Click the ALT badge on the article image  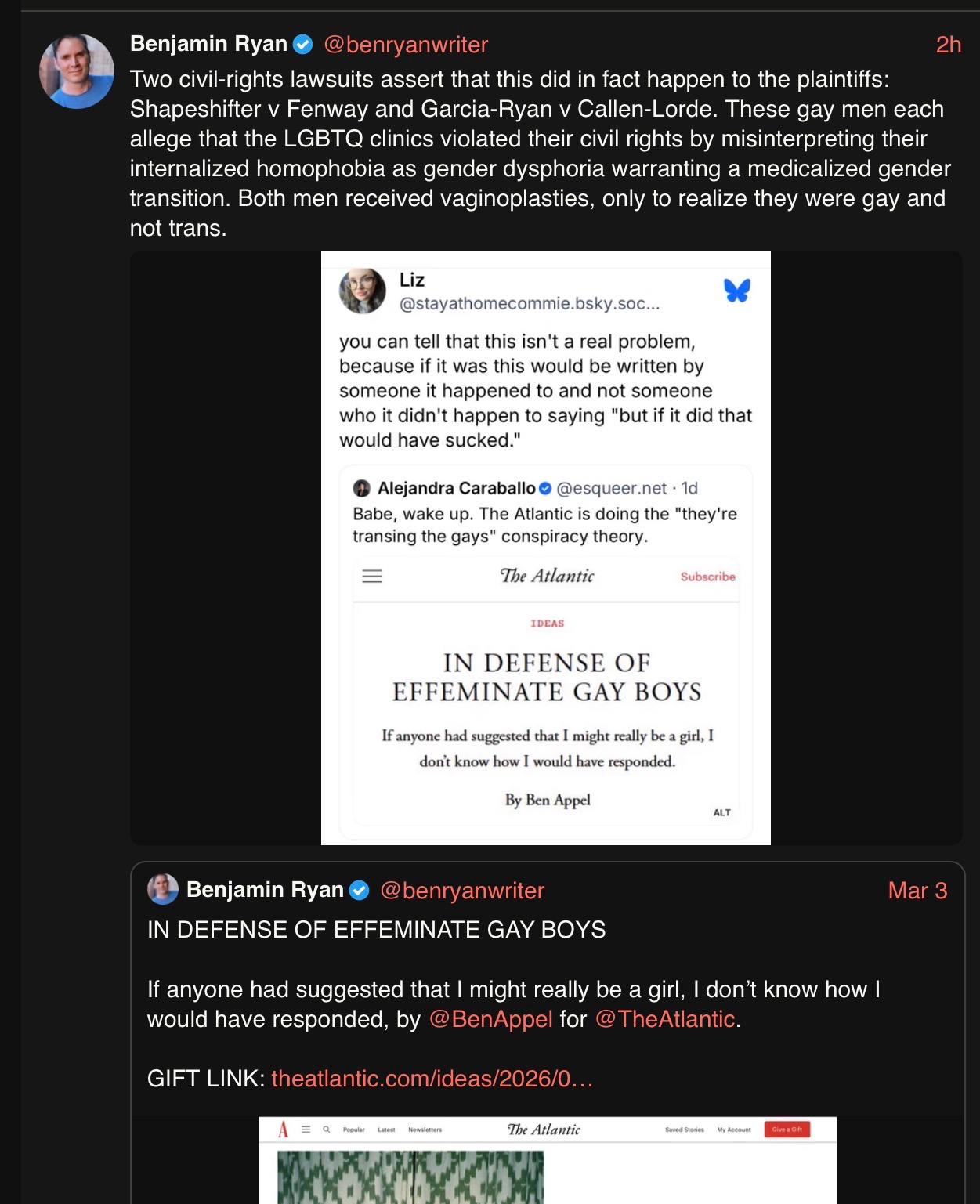click(722, 812)
